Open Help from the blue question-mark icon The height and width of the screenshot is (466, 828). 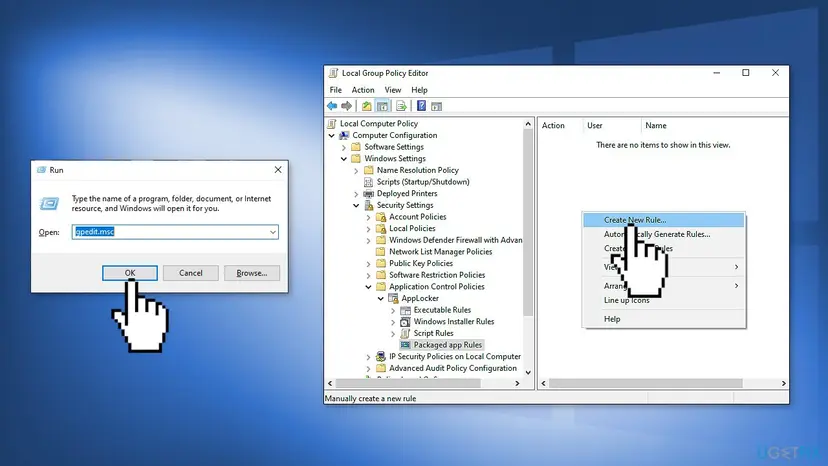421,106
